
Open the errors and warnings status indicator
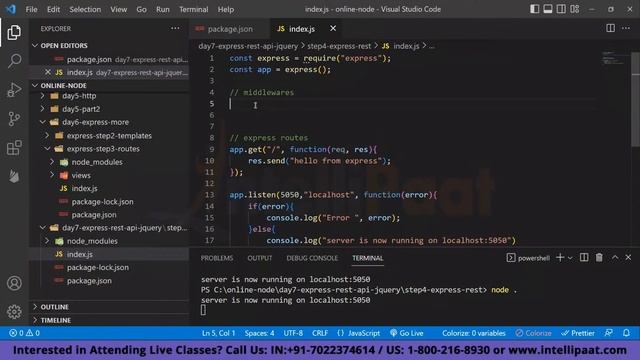click(x=24, y=333)
